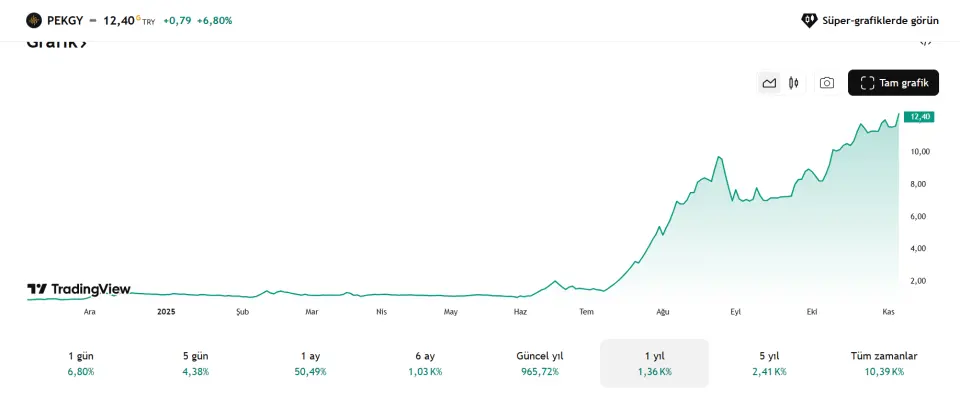Take a chart snapshot with camera icon
This screenshot has width=960, height=406.
tap(827, 83)
